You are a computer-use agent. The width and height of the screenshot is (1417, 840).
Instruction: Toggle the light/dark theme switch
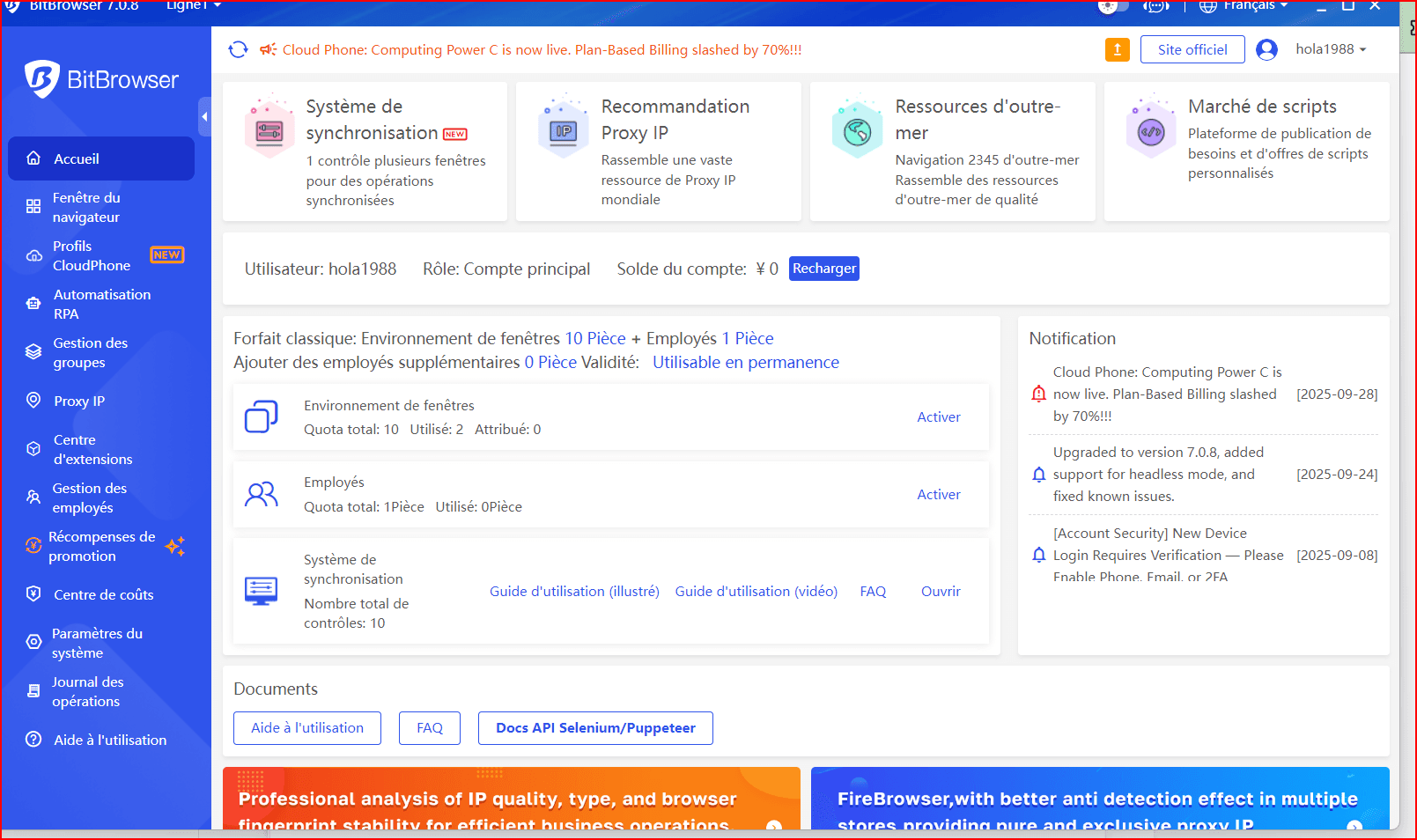coord(1112,6)
